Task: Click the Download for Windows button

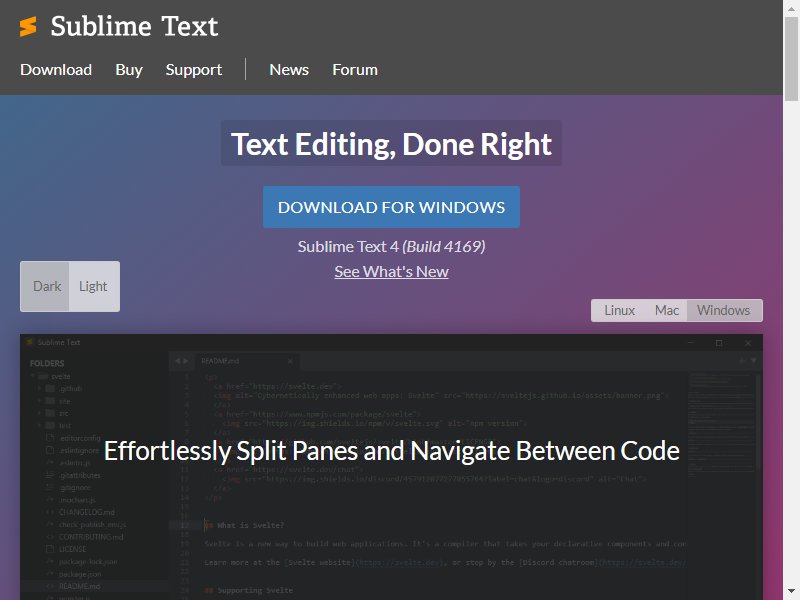Action: tap(391, 207)
